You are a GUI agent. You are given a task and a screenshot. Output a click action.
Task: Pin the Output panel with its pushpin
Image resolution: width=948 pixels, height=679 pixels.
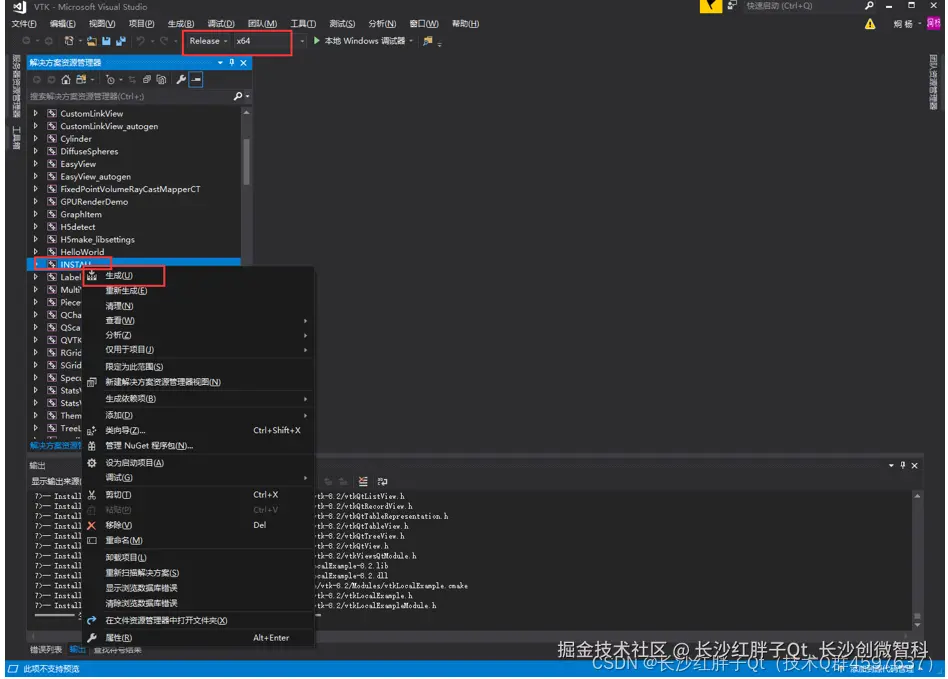tap(903, 465)
